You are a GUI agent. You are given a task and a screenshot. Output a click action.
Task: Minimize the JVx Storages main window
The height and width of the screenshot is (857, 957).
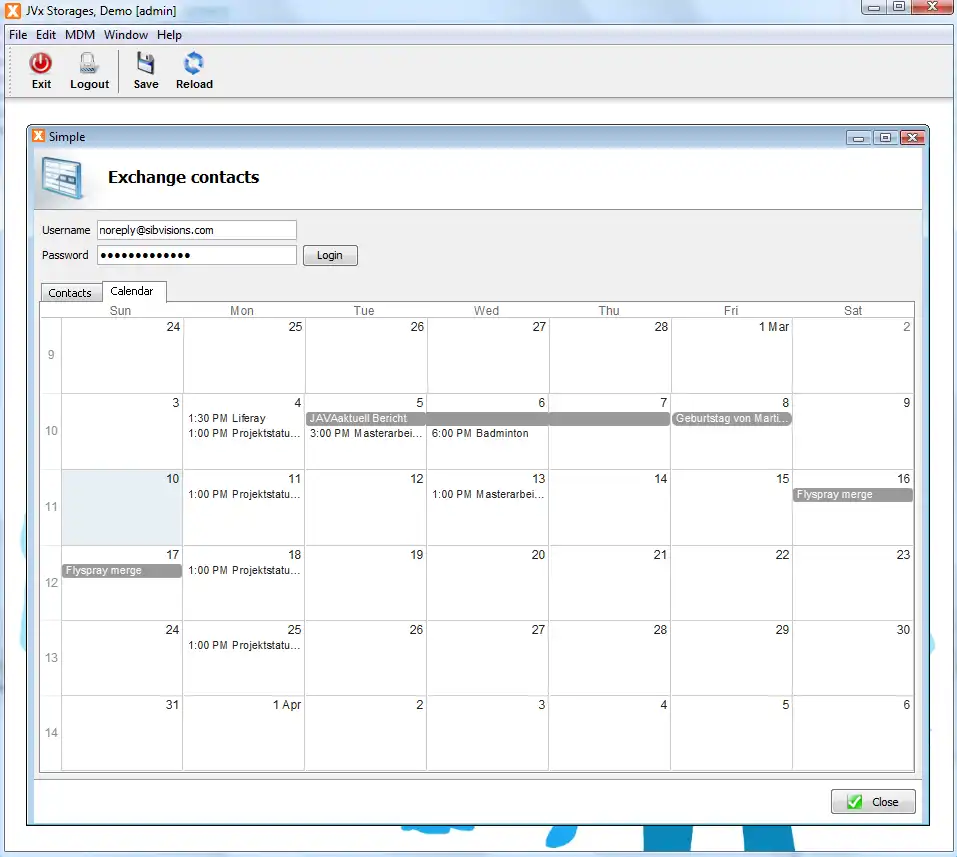[x=873, y=7]
